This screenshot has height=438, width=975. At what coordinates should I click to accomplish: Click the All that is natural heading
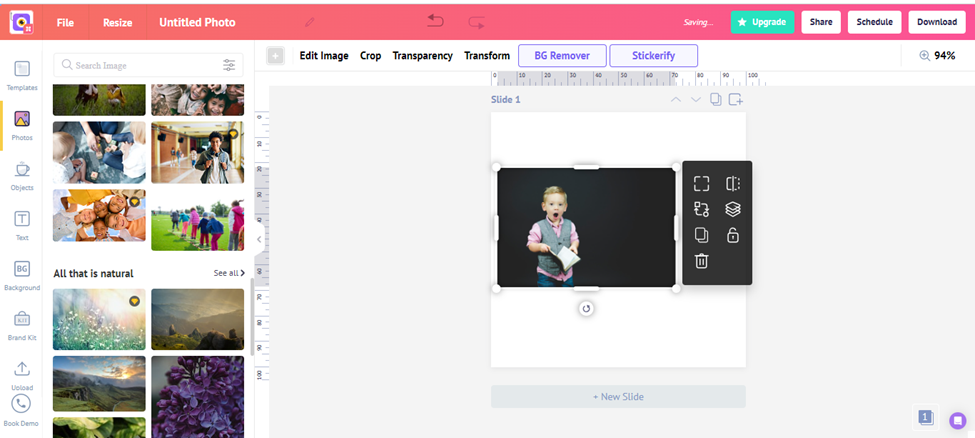93,273
